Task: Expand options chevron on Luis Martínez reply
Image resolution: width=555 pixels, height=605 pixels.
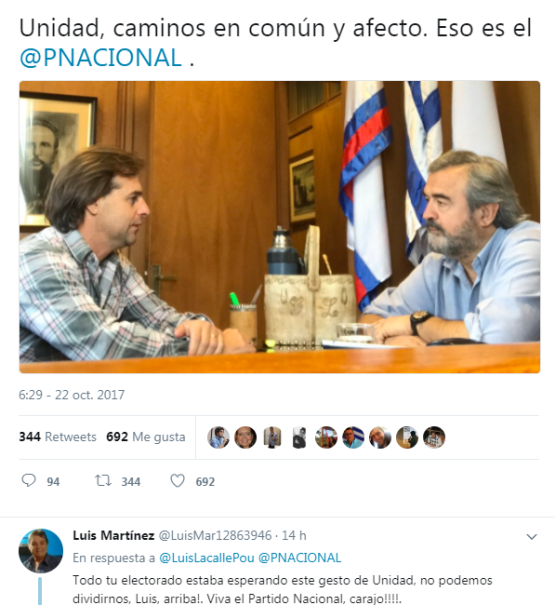Action: point(532,537)
